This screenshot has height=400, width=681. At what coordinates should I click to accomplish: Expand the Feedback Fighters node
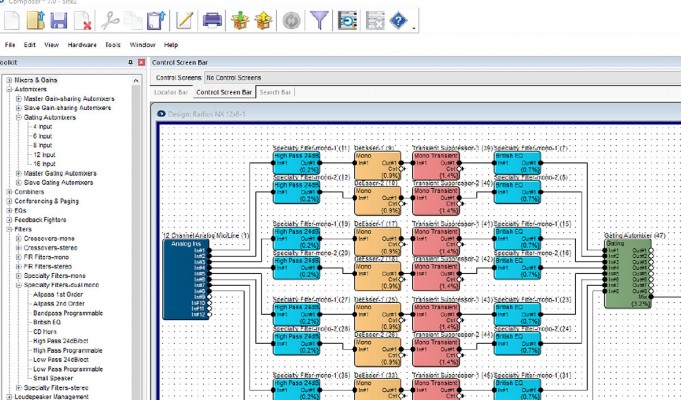(x=9, y=220)
